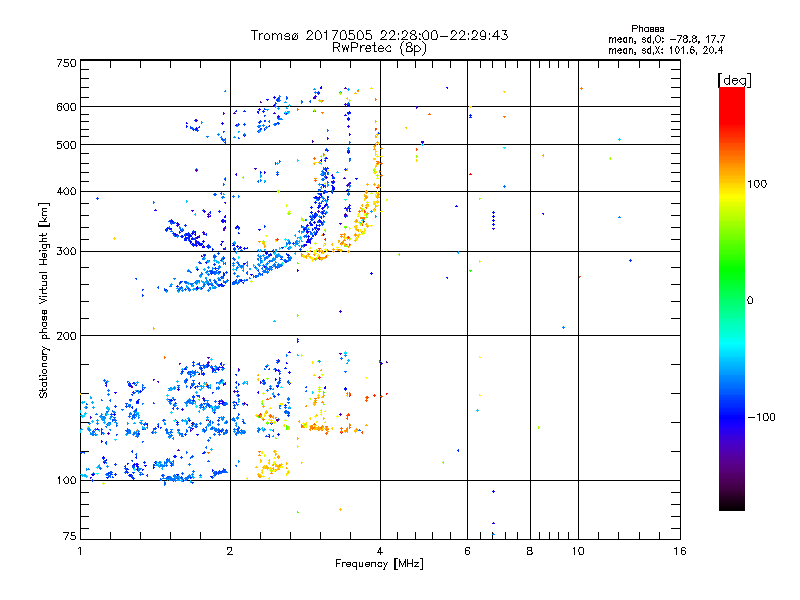Viewport: 800px width, 600px height.
Task: Click the y-axis tick label '600'
Action: (66, 107)
